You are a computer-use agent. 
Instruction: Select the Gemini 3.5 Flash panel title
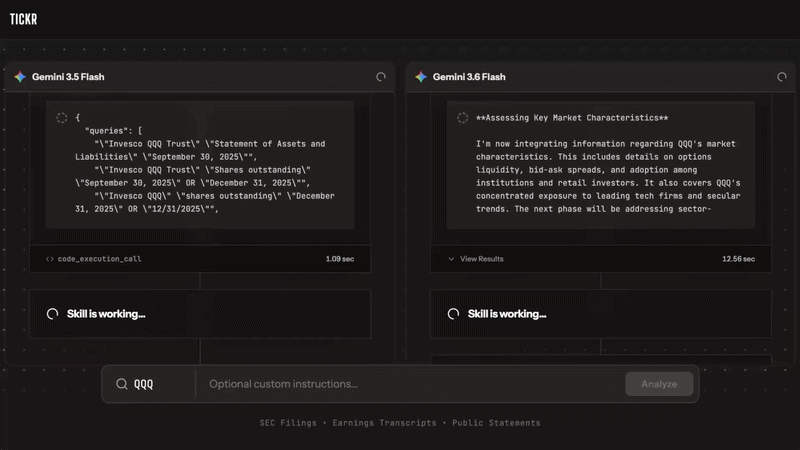(x=68, y=77)
